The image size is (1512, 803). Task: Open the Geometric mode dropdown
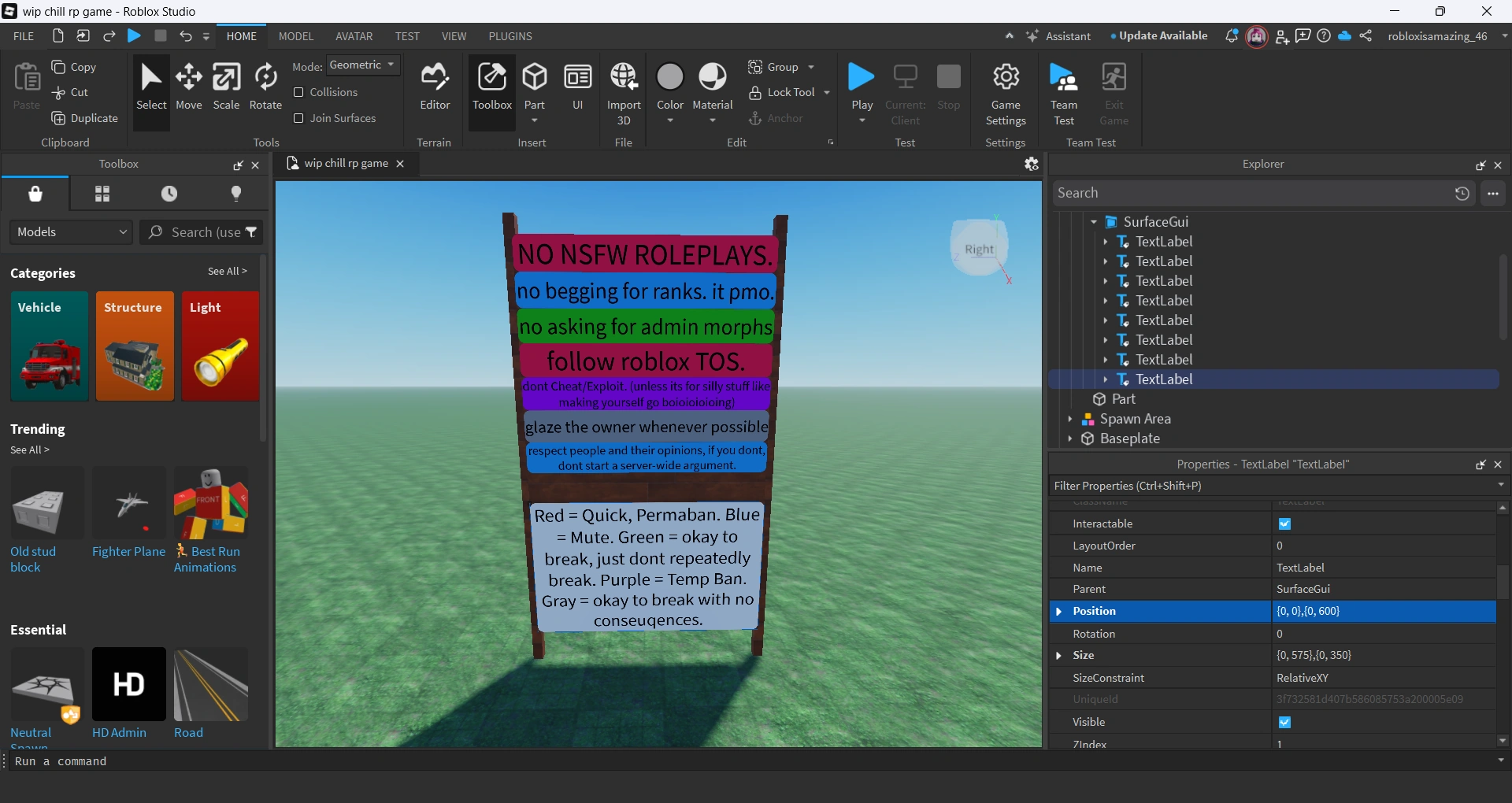click(x=362, y=65)
